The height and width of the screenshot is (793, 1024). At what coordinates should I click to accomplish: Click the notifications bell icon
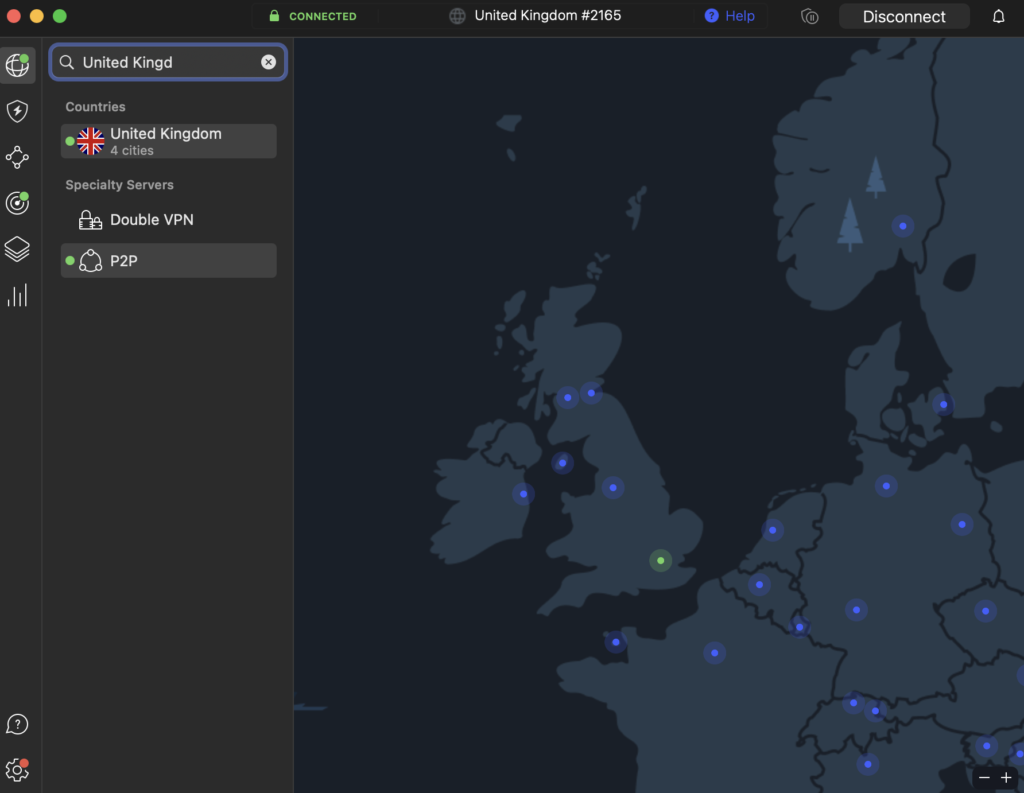[x=998, y=16]
